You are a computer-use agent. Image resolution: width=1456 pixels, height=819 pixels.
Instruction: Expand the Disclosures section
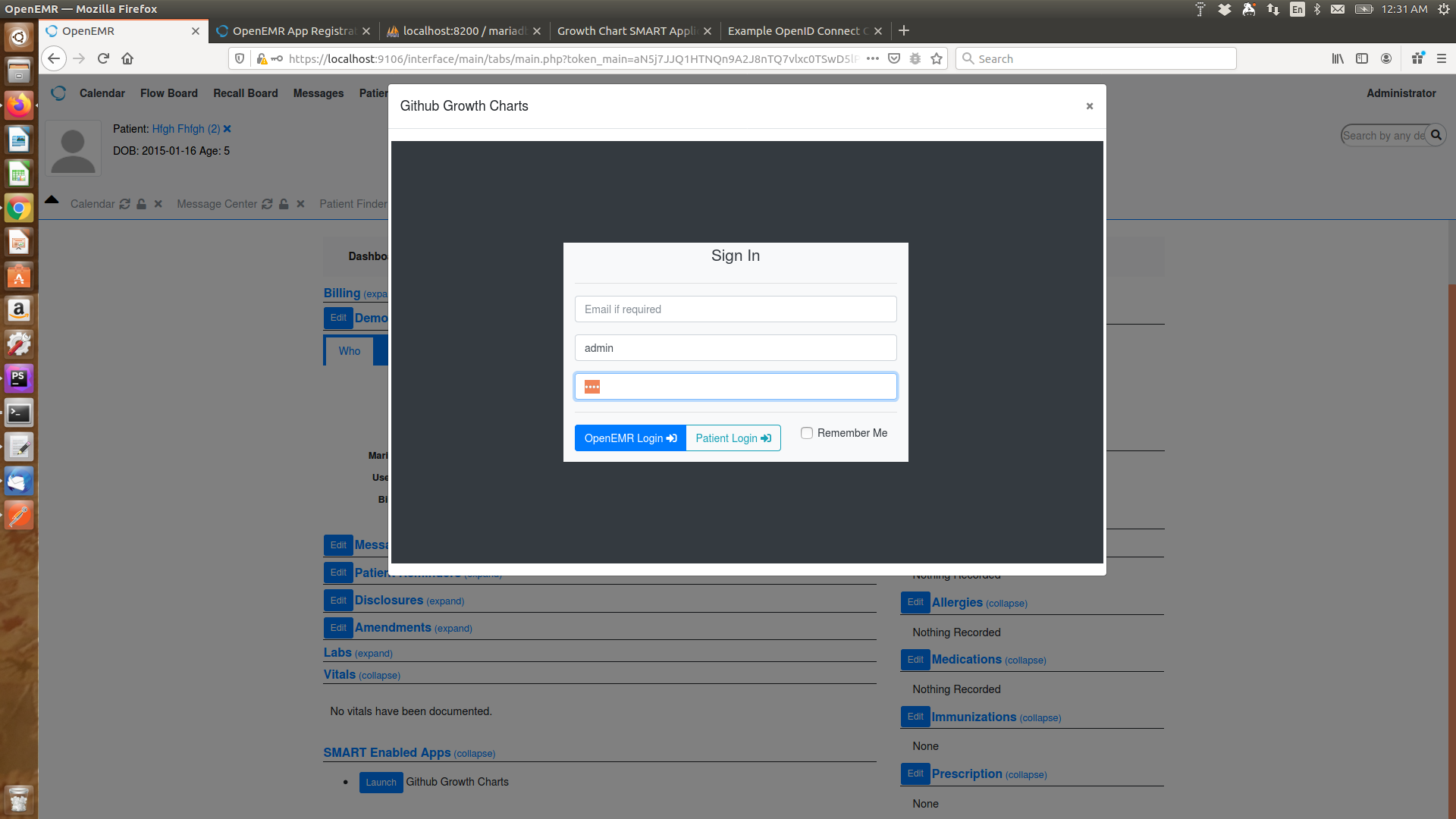(x=445, y=601)
